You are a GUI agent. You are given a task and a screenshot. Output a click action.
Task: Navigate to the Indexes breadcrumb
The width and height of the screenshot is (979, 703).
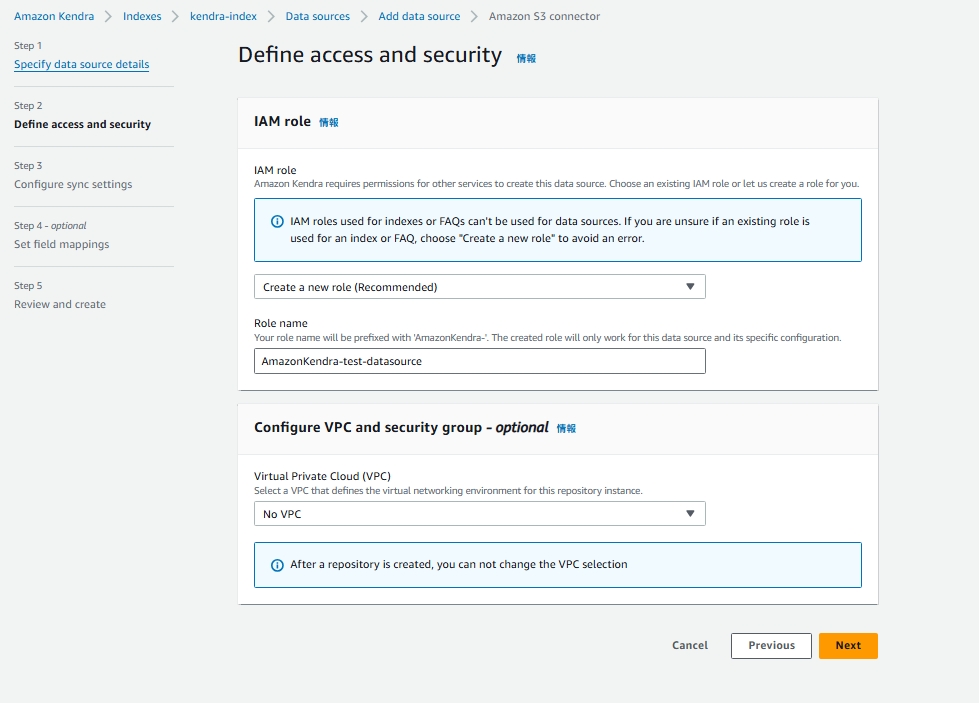(142, 17)
